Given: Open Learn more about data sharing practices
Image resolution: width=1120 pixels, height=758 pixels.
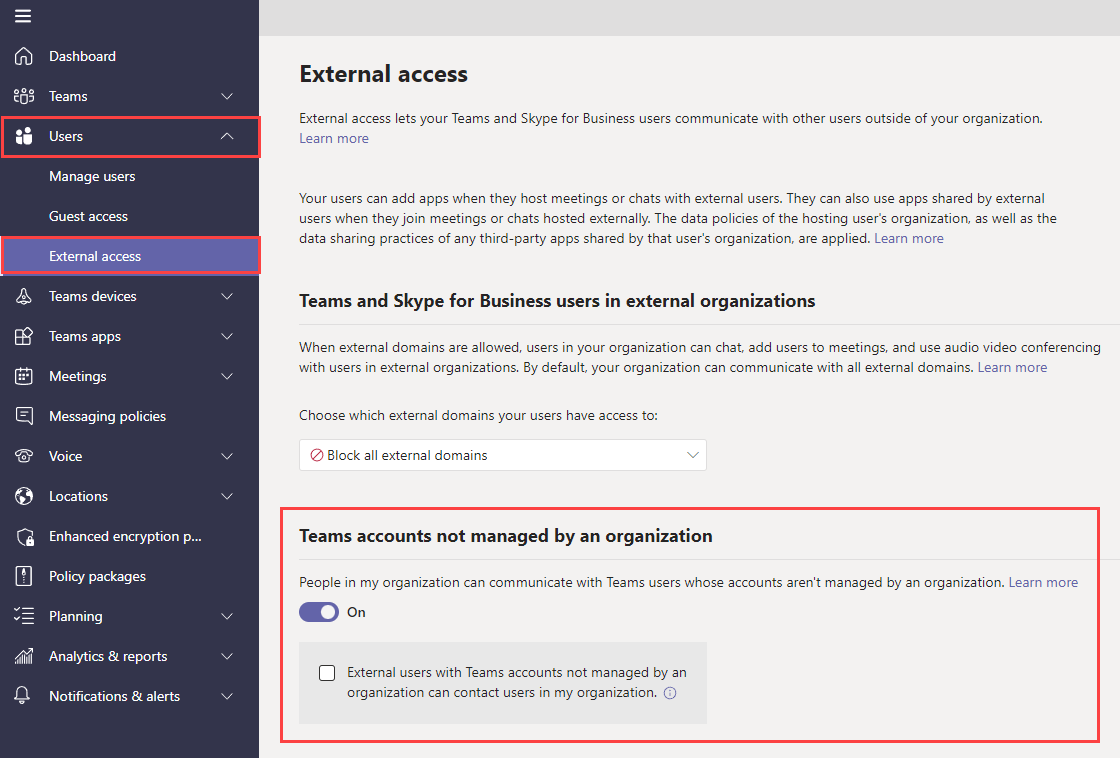Looking at the screenshot, I should pos(908,238).
